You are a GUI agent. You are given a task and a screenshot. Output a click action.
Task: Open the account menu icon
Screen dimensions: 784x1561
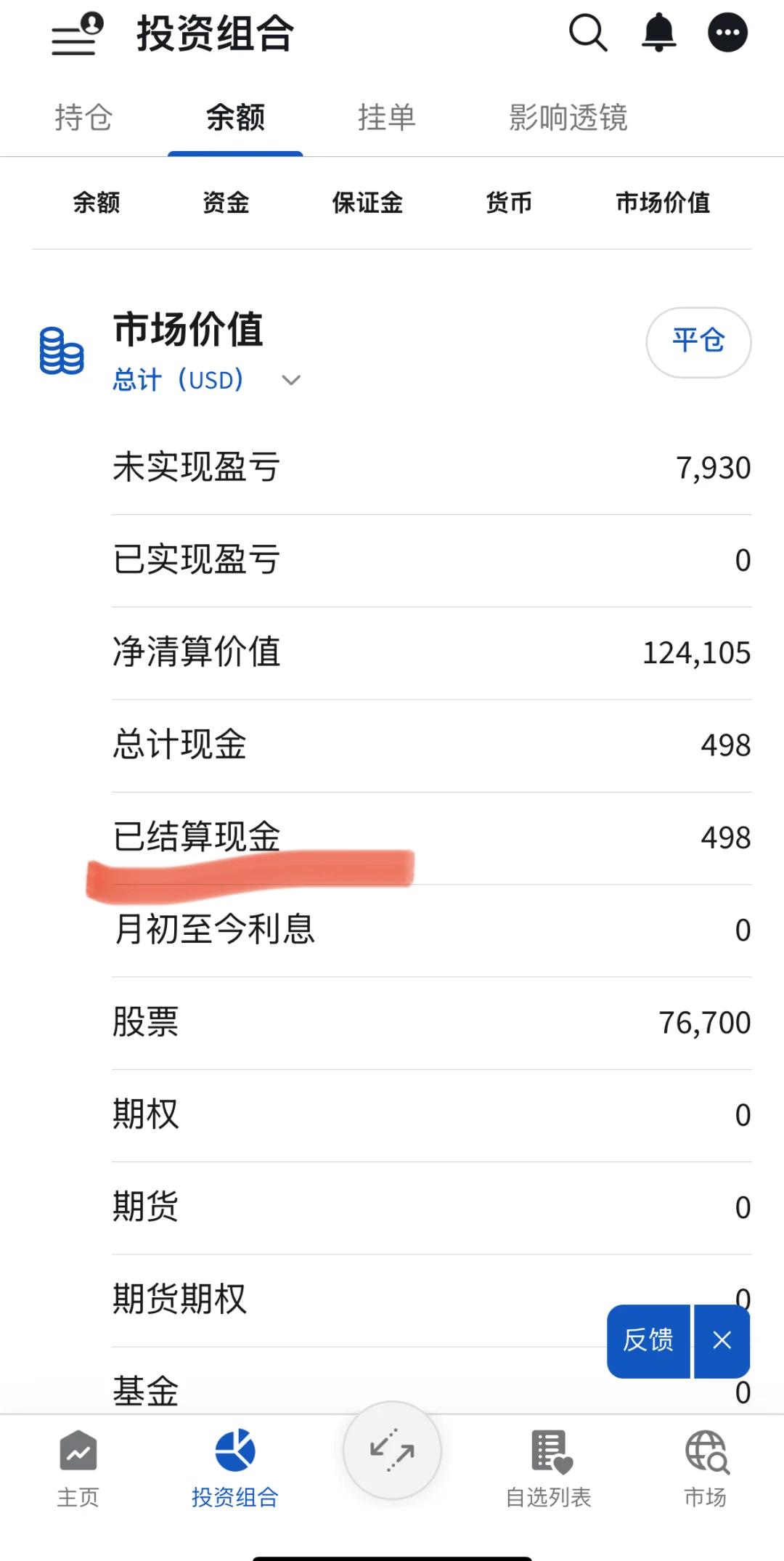(77, 34)
